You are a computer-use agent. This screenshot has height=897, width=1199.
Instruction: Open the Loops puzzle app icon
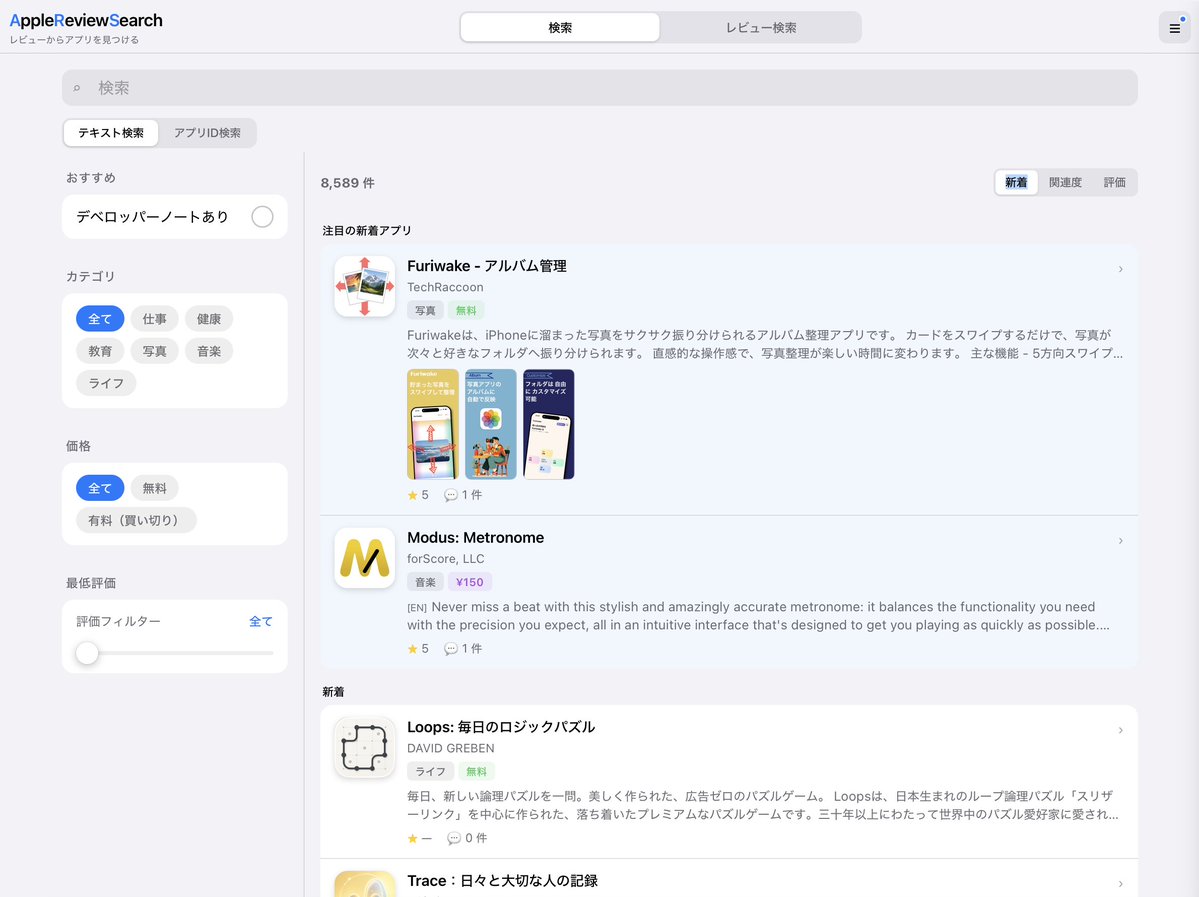tap(365, 748)
